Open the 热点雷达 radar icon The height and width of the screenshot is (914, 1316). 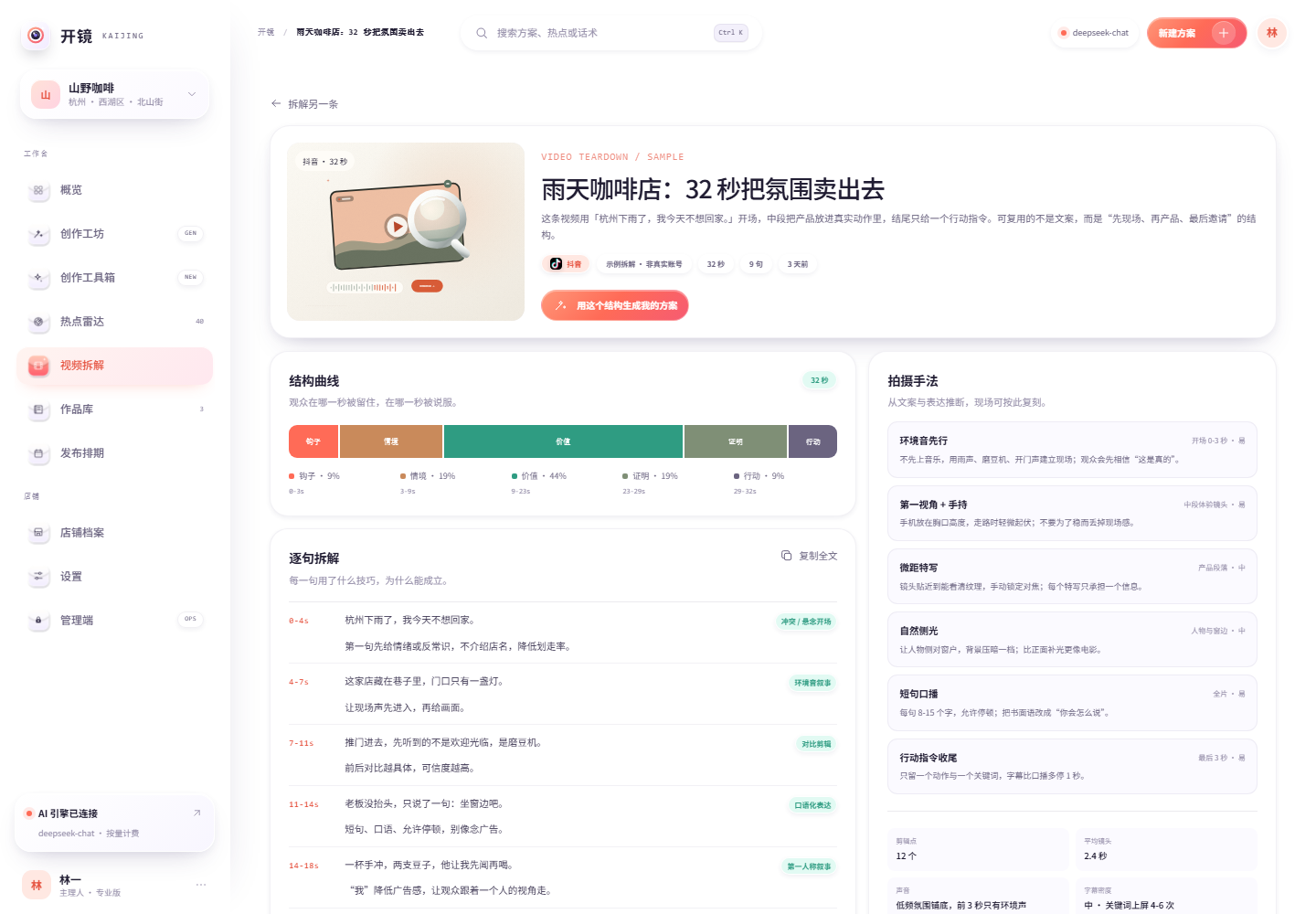coord(38,322)
